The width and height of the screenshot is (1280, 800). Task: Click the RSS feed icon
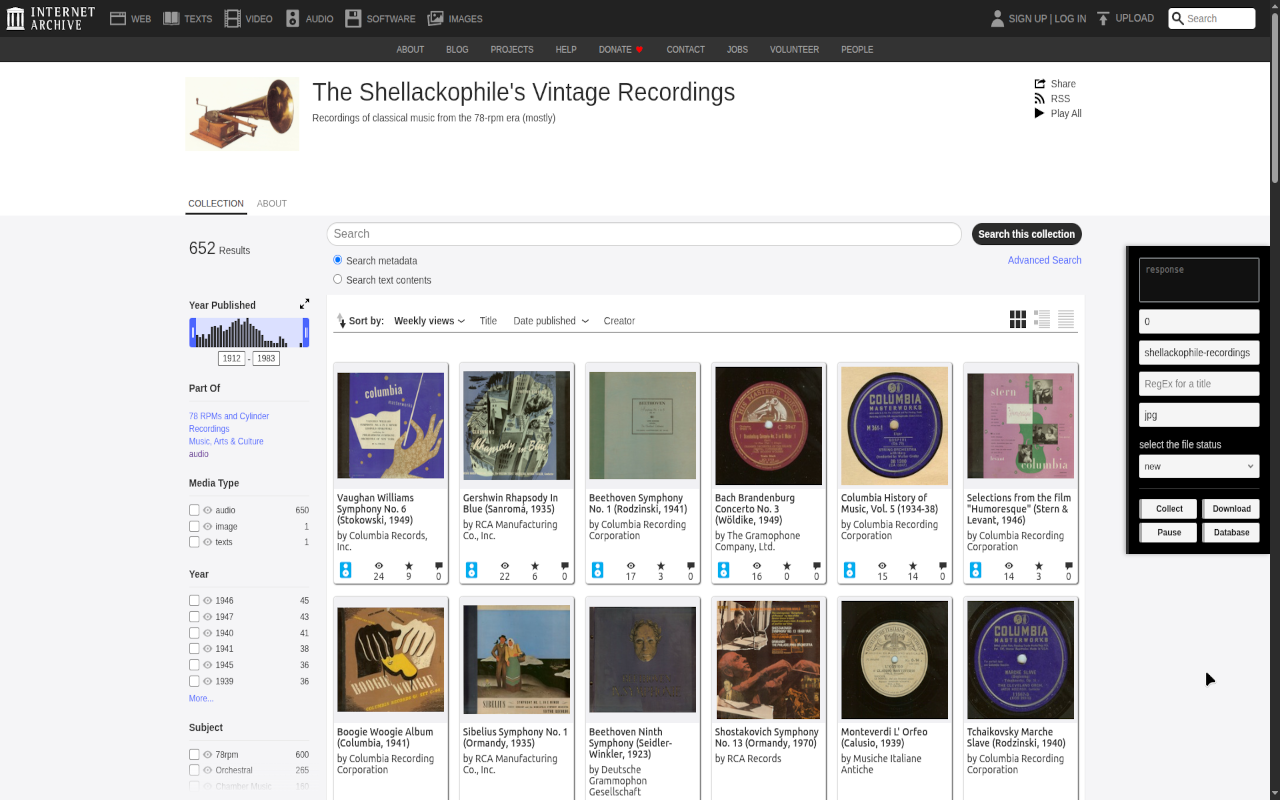(x=1040, y=99)
